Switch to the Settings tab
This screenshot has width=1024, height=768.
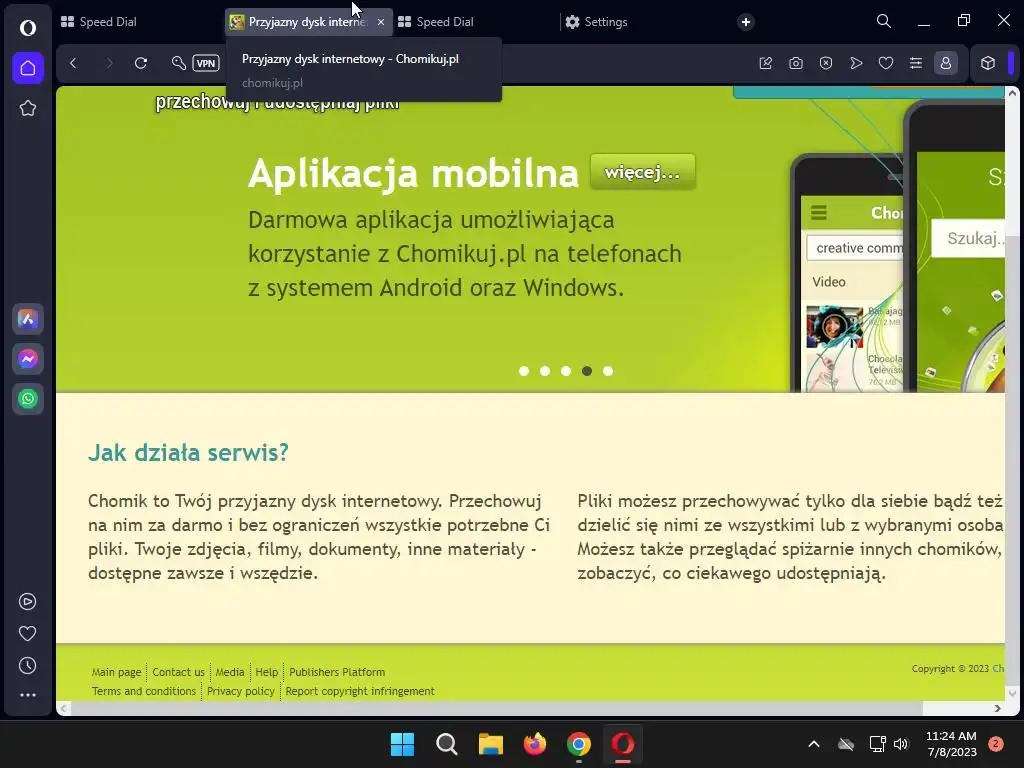click(x=643, y=22)
